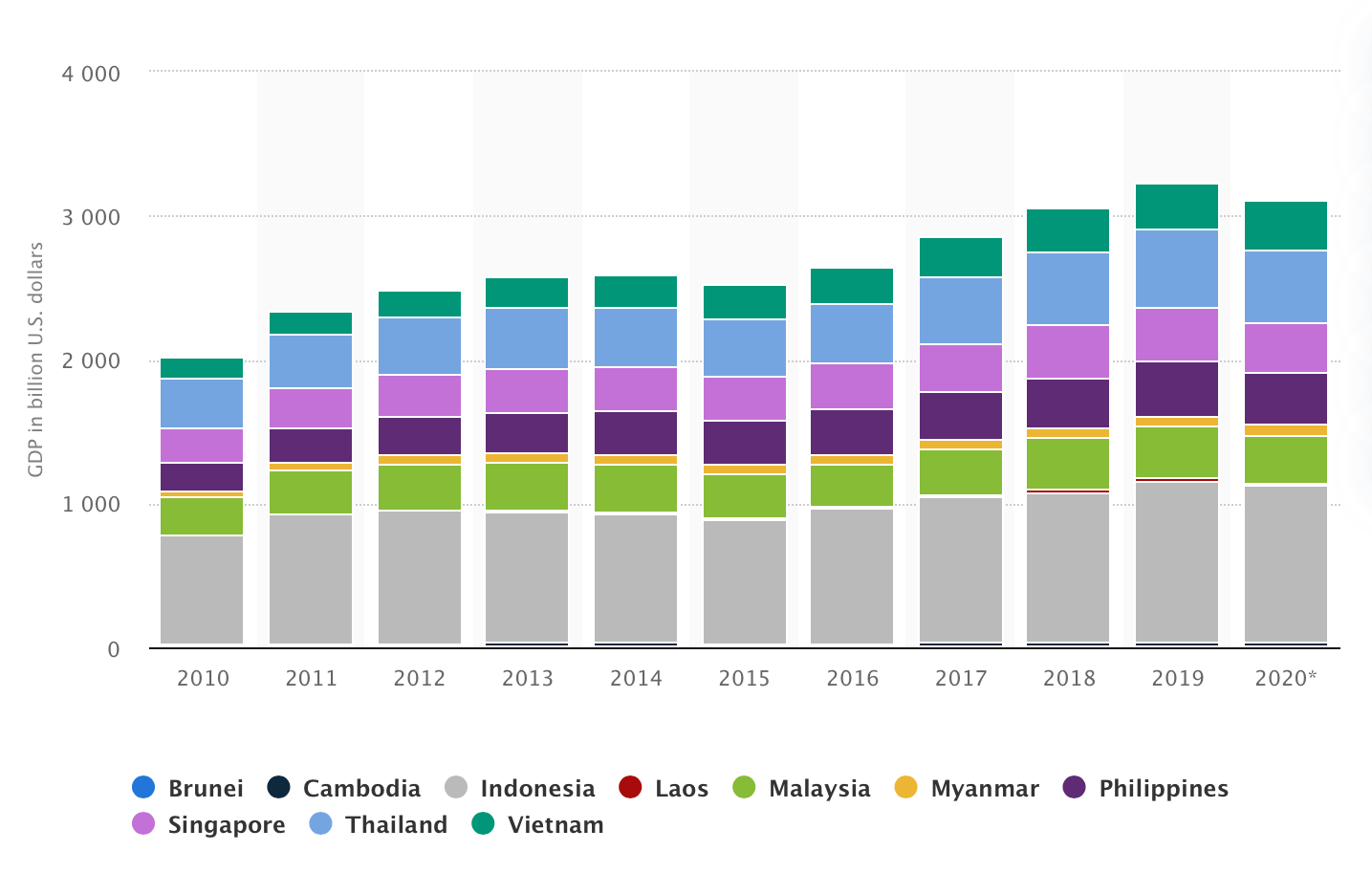Click the Malaysia legend label
Screen dimensions: 1372x873
tap(819, 790)
